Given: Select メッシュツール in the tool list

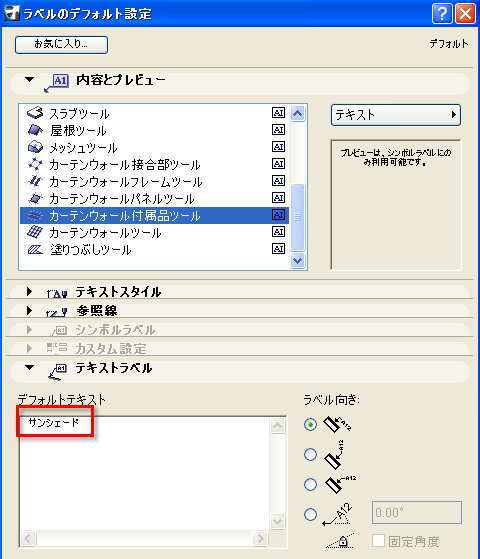Looking at the screenshot, I should click(x=154, y=147).
